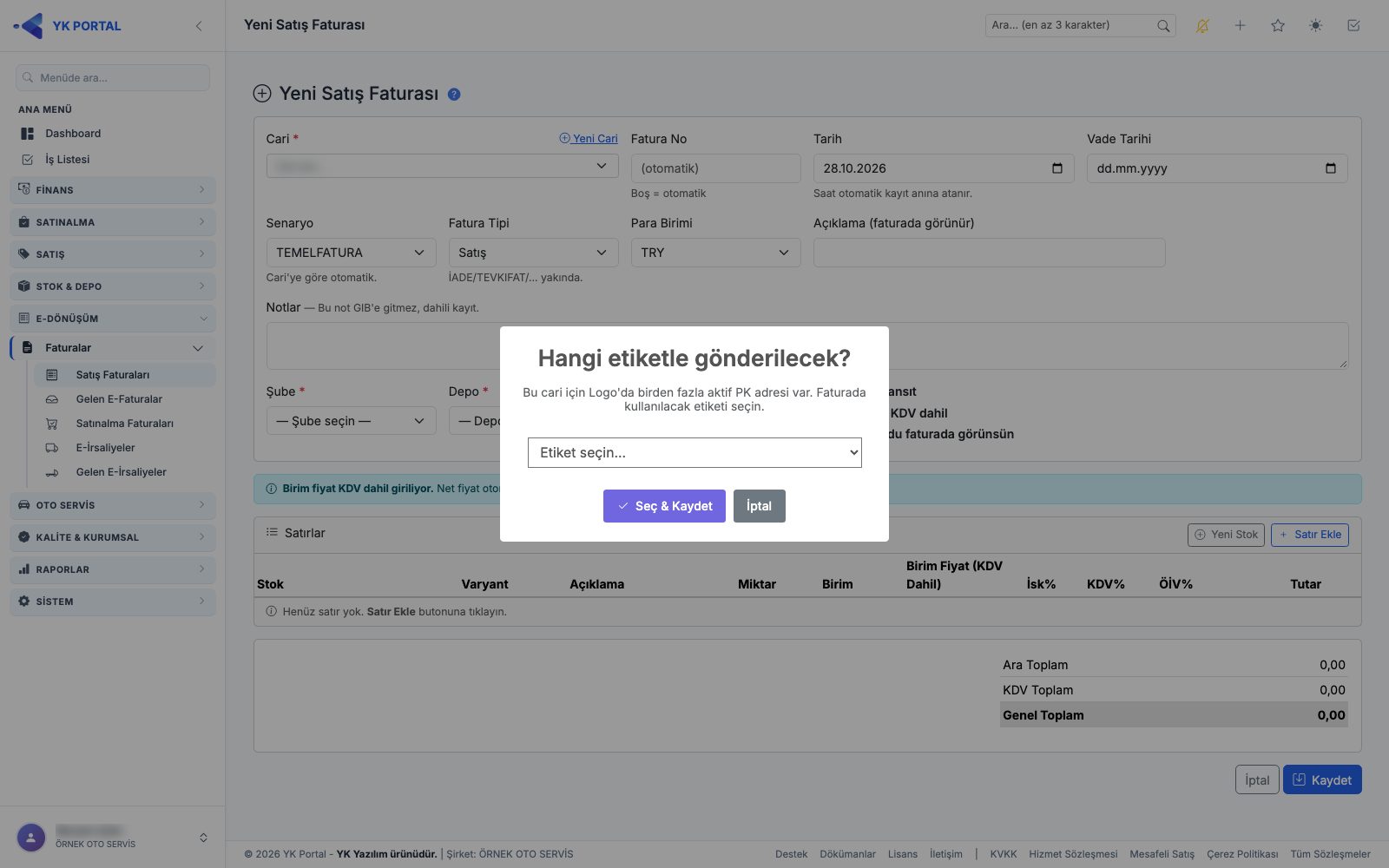
Task: Click the Açıklama input field
Action: coord(989,253)
